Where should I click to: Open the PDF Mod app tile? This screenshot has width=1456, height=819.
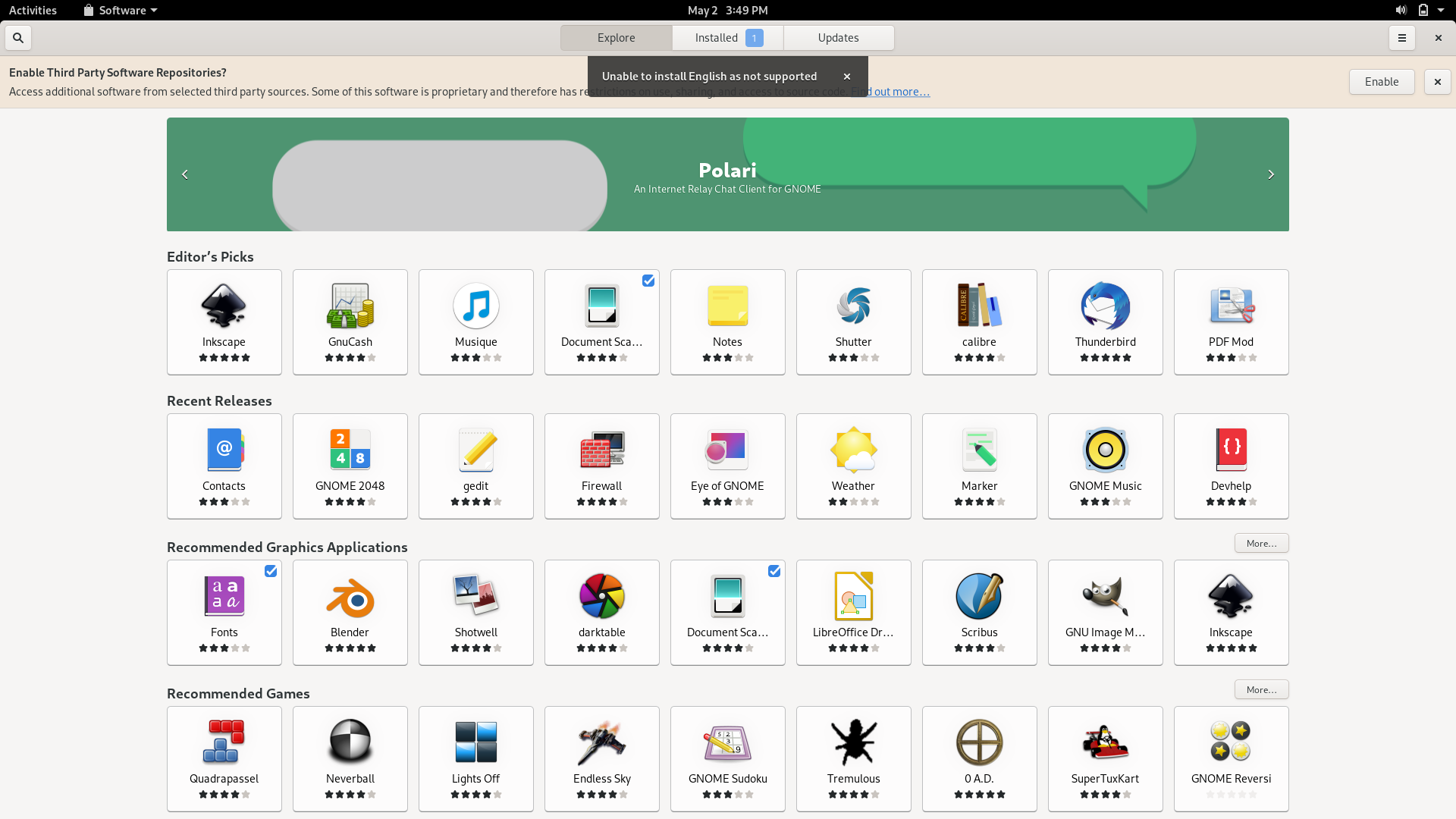pos(1231,322)
